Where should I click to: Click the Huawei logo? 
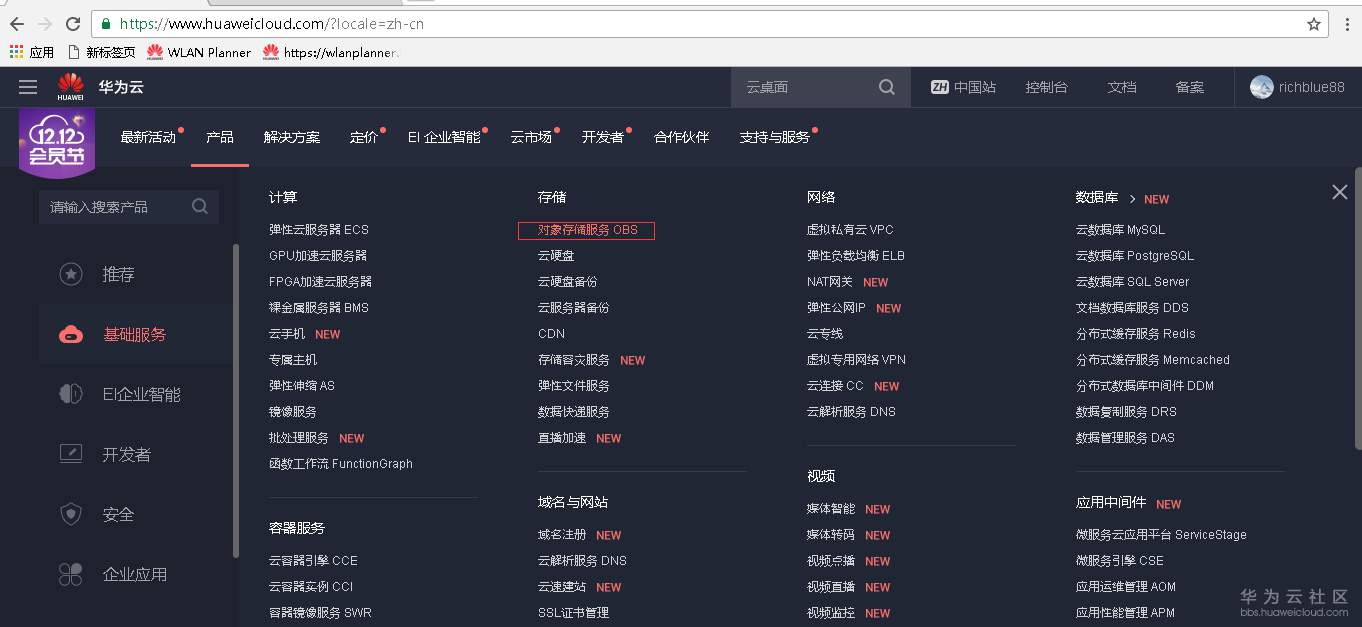(x=71, y=87)
